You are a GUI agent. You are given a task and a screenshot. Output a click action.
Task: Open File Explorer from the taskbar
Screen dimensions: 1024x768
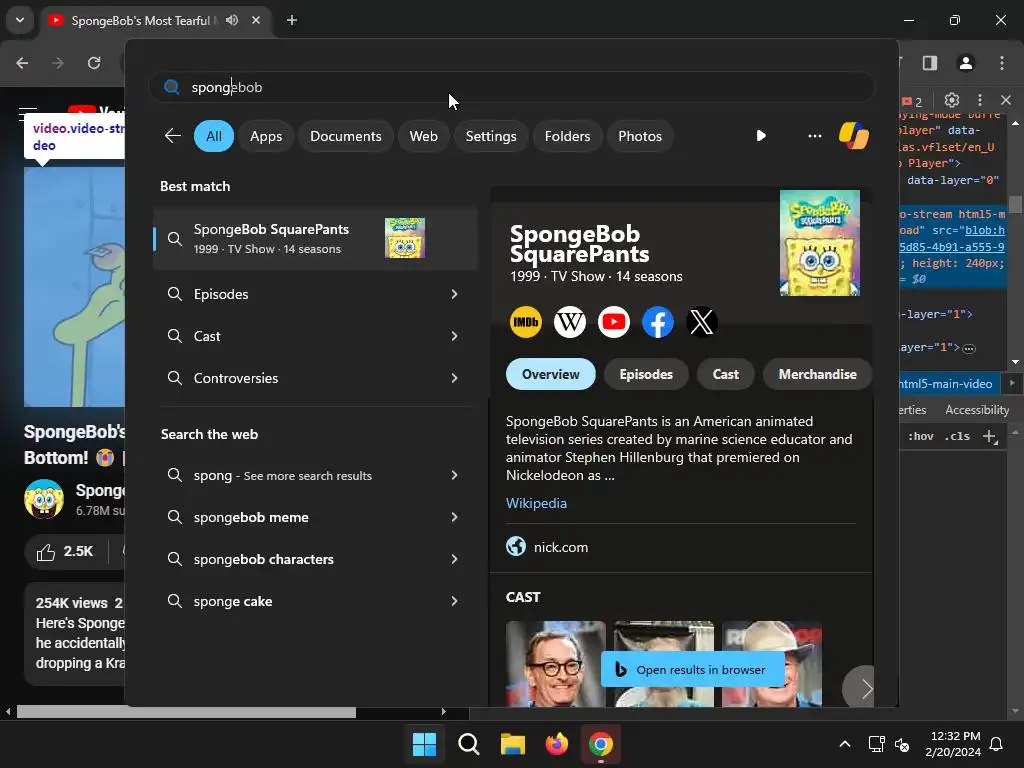click(x=513, y=744)
